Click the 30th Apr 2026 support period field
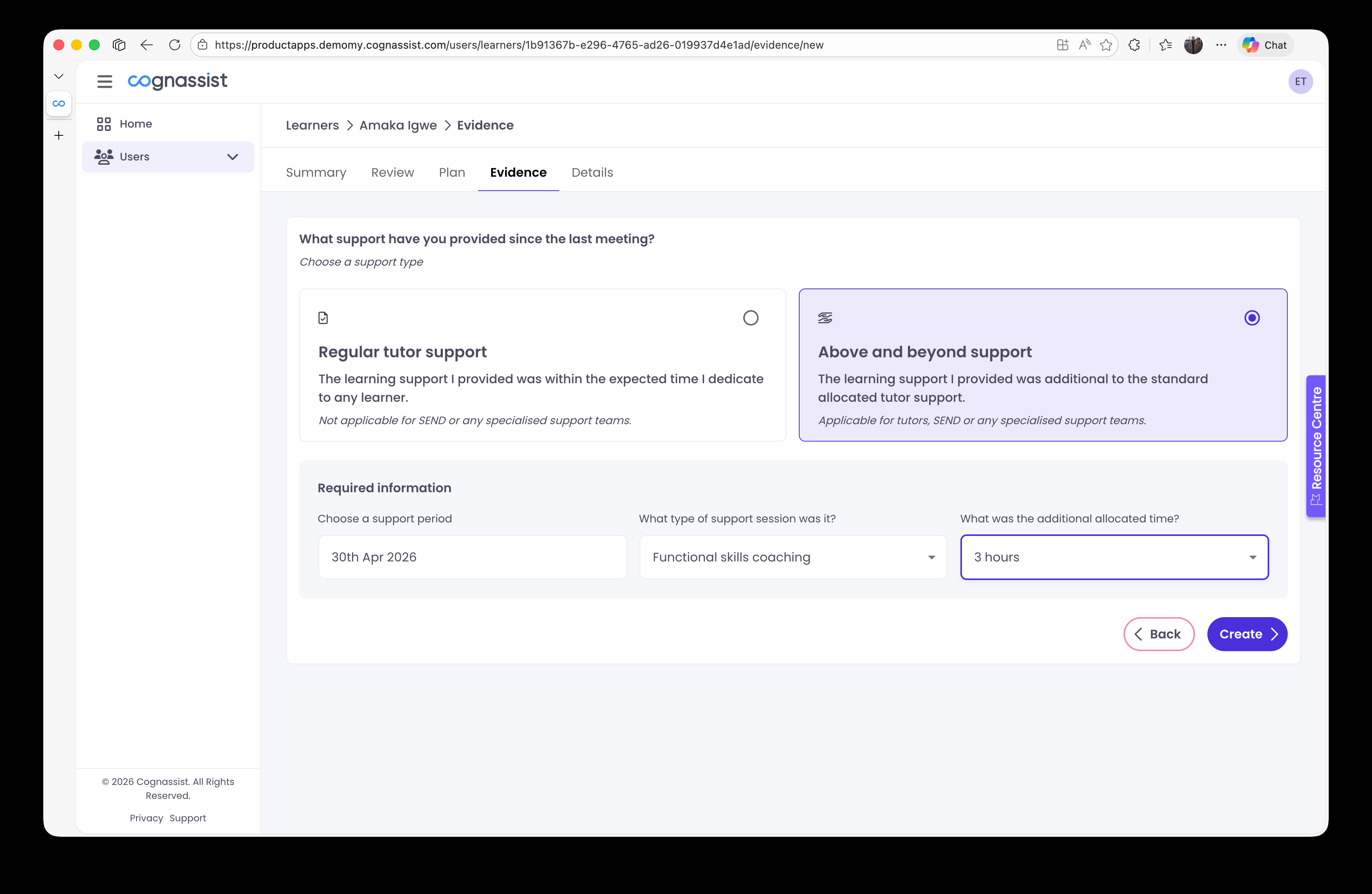The width and height of the screenshot is (1372, 894). click(x=472, y=557)
